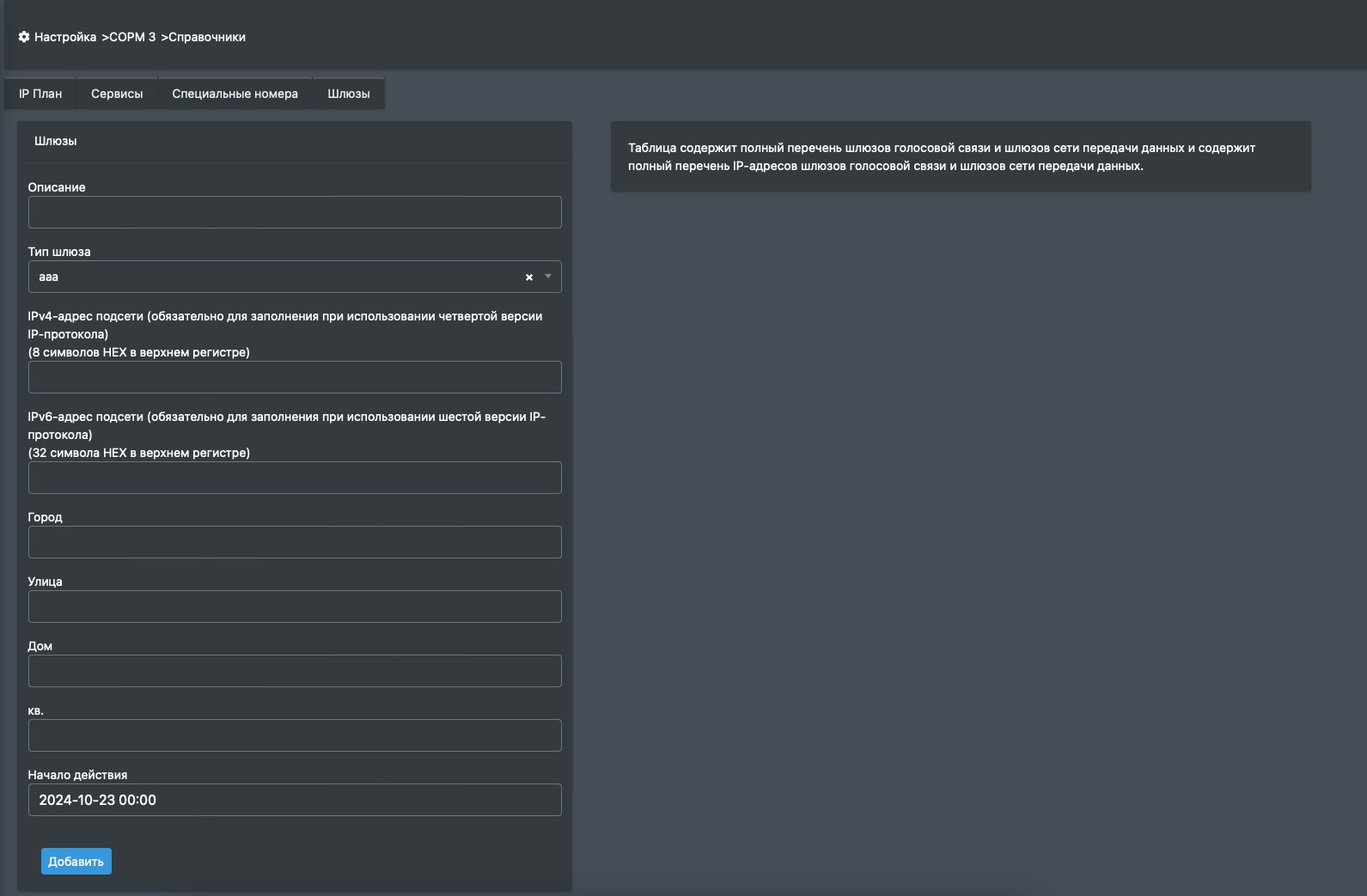Open the 'Сервисы' tab
Image resolution: width=1367 pixels, height=896 pixels.
tap(117, 94)
